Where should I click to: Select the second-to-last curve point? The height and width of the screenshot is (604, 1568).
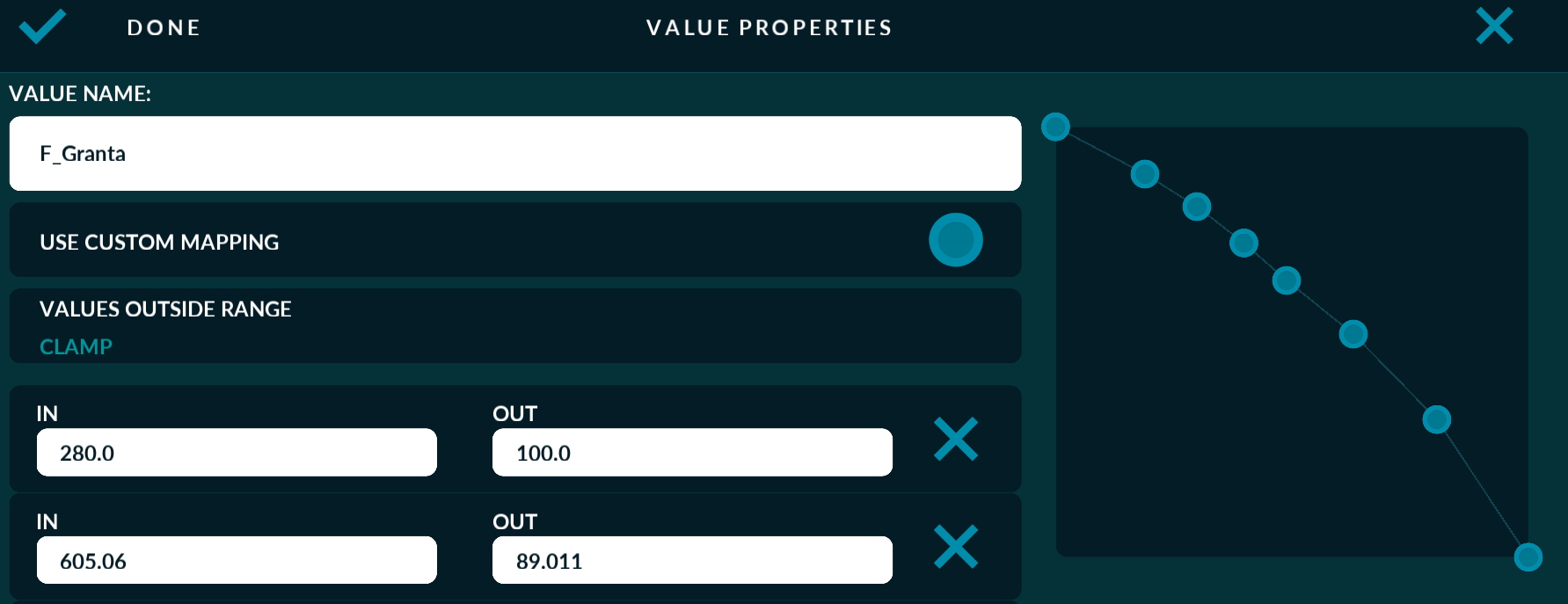tap(1437, 419)
